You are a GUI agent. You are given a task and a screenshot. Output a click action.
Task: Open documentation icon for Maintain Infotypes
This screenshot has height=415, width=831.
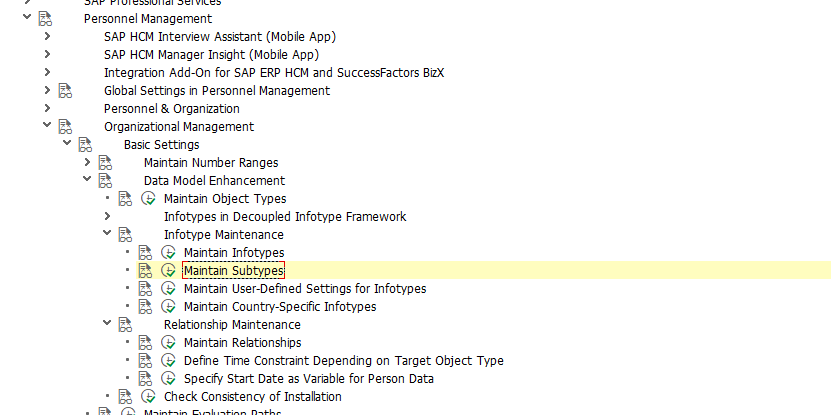pyautogui.click(x=145, y=253)
